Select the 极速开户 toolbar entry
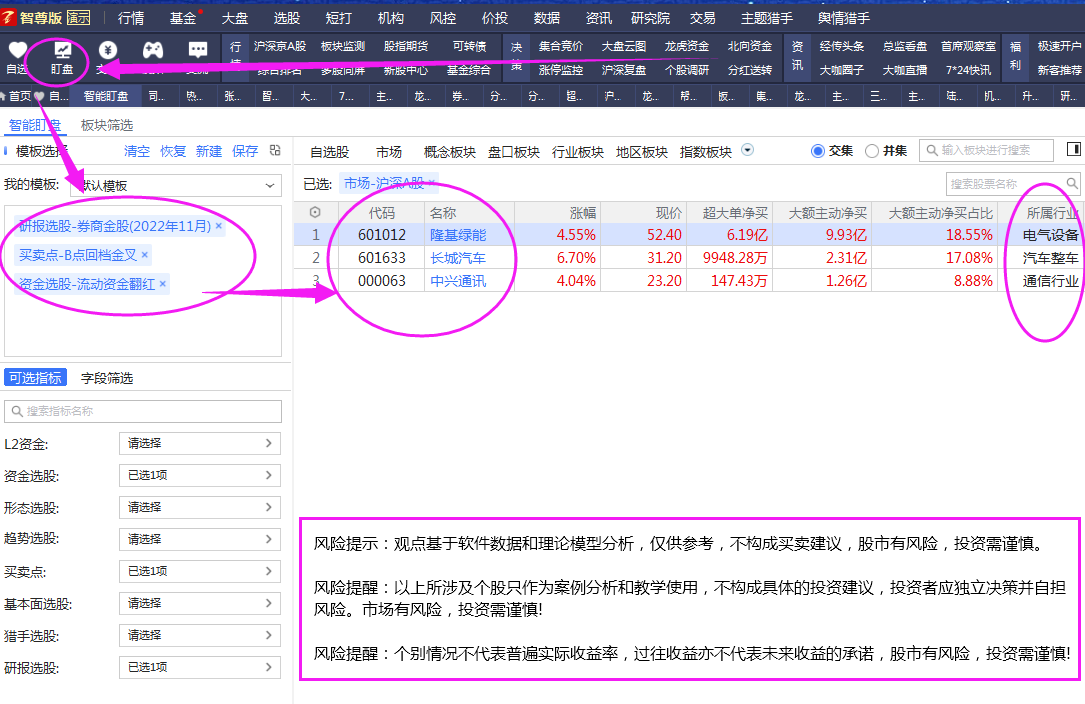 pos(1059,46)
